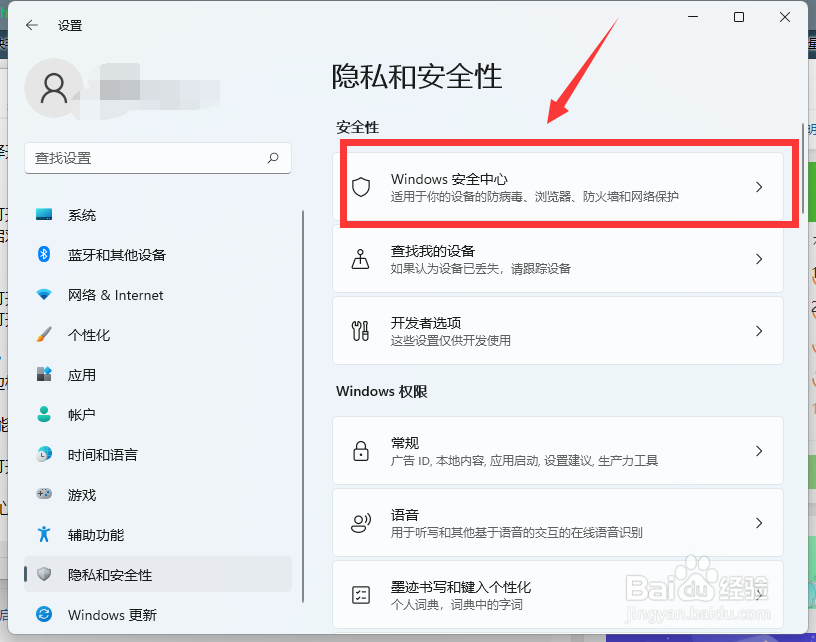Click the 适用于你的设备的防病毒 description text
This screenshot has width=816, height=642.
coord(534,197)
